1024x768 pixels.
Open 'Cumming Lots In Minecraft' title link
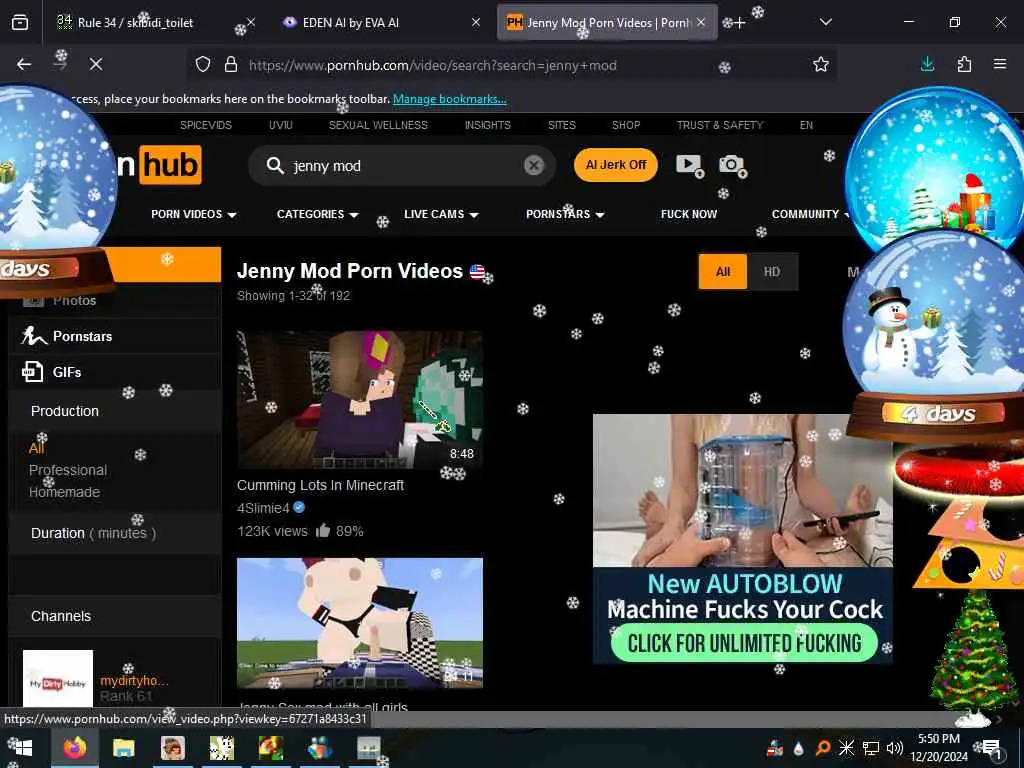(320, 485)
